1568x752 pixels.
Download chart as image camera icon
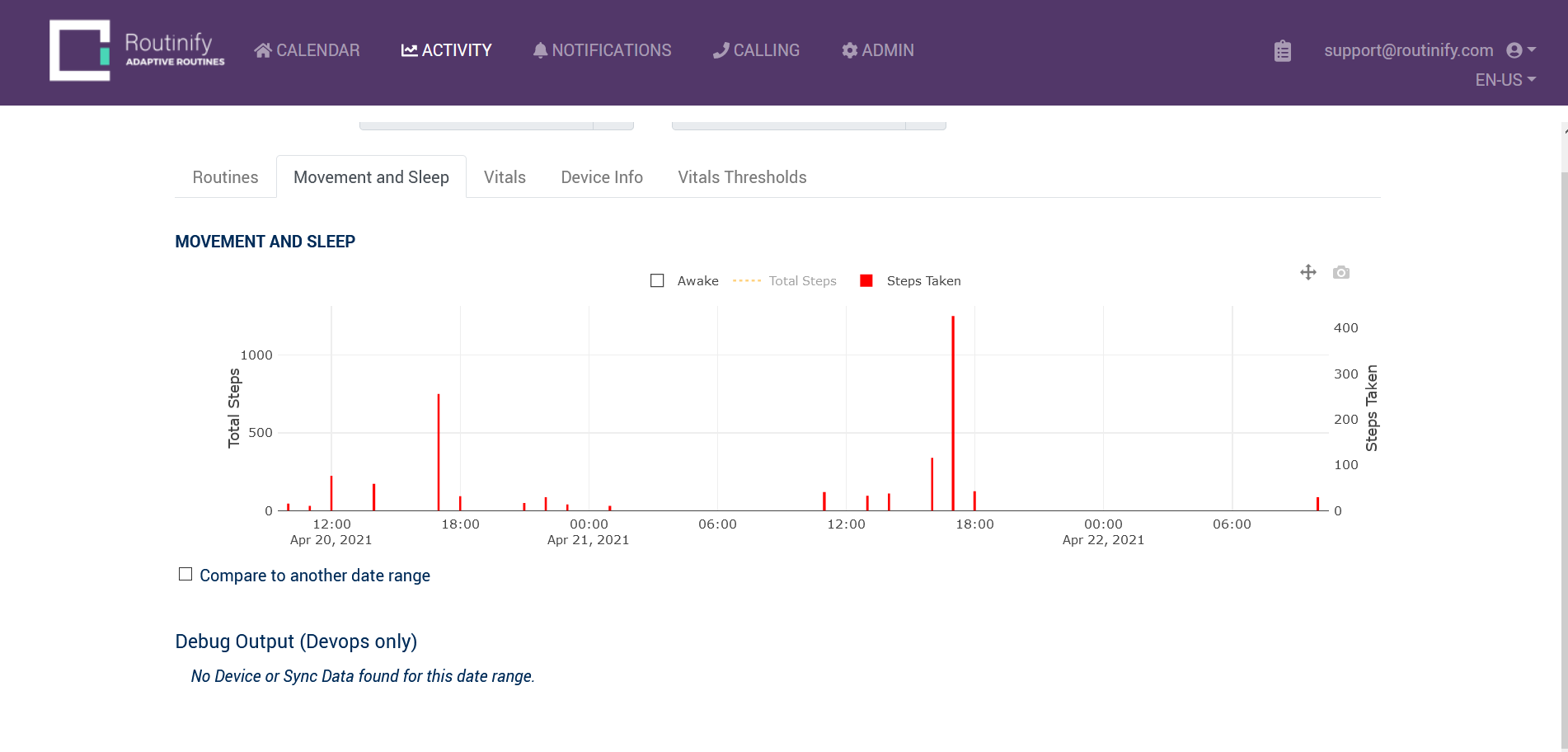coord(1341,272)
